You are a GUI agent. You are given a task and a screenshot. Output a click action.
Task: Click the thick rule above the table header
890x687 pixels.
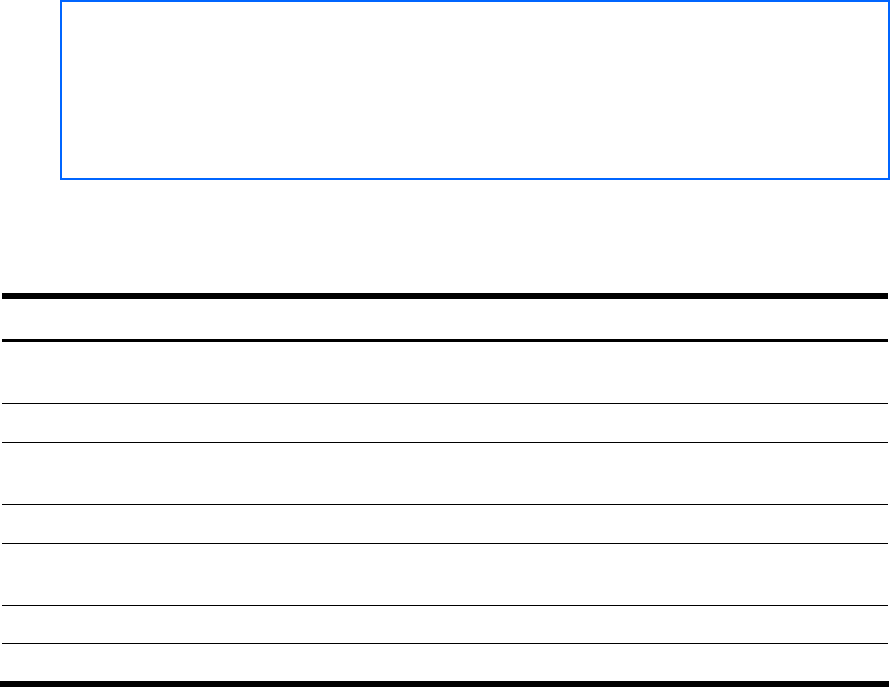(445, 296)
